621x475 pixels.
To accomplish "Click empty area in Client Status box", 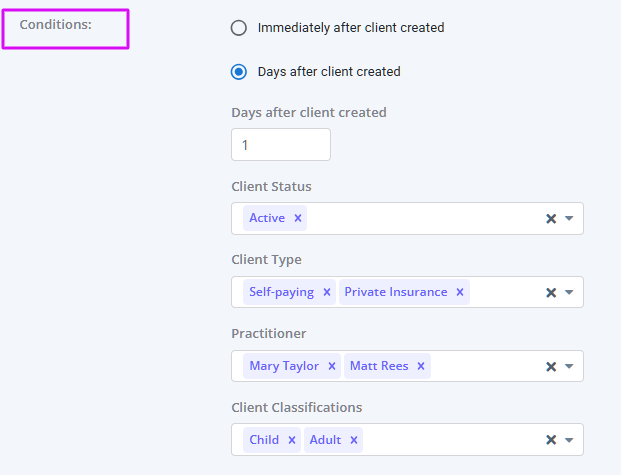I will pos(420,219).
